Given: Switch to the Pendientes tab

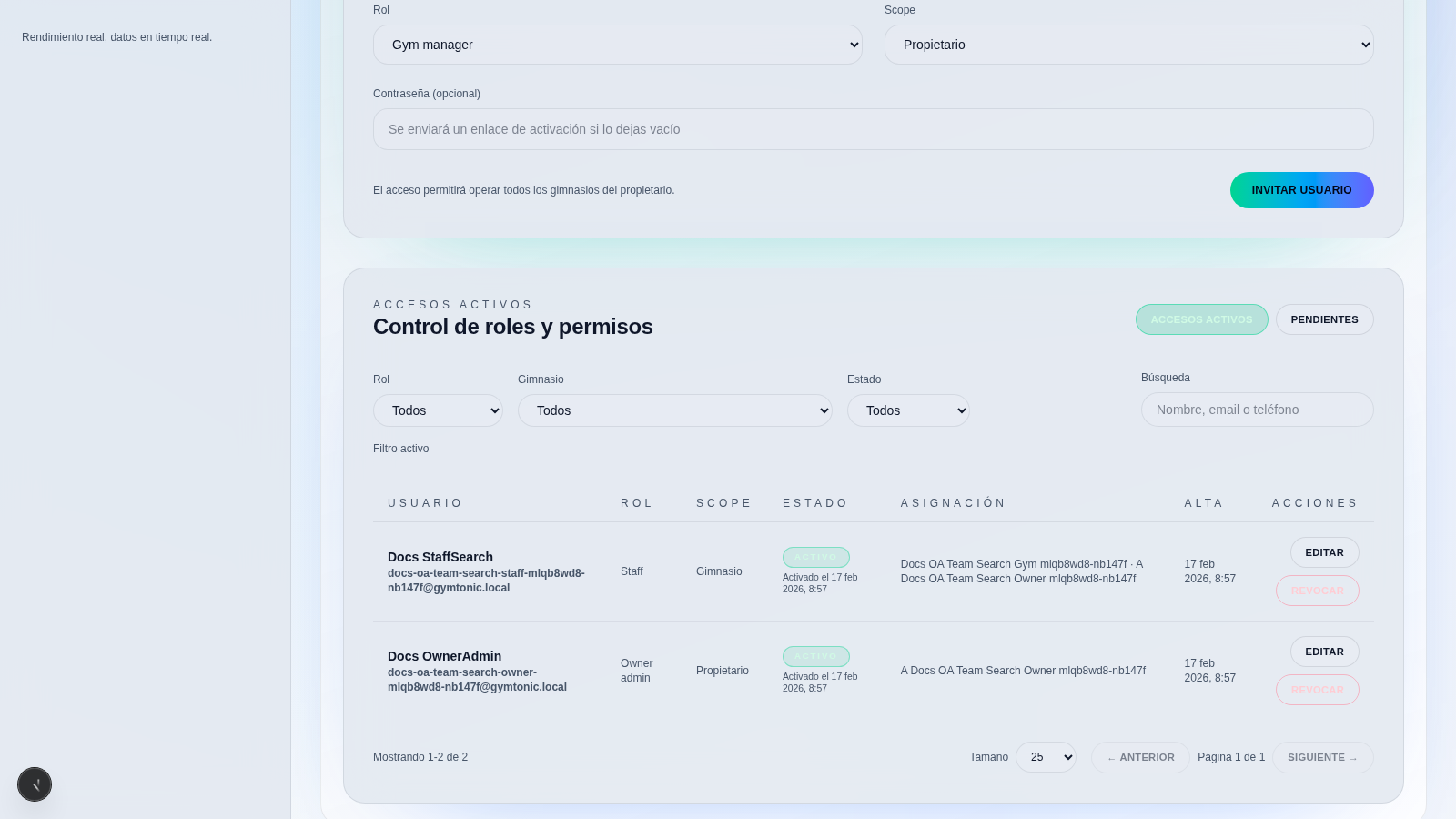Looking at the screenshot, I should 1324,319.
